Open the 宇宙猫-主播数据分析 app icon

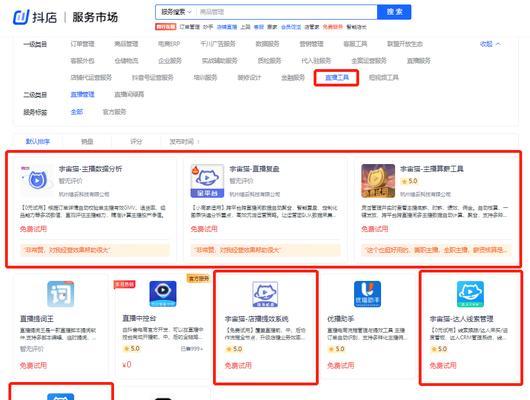pyautogui.click(x=37, y=181)
